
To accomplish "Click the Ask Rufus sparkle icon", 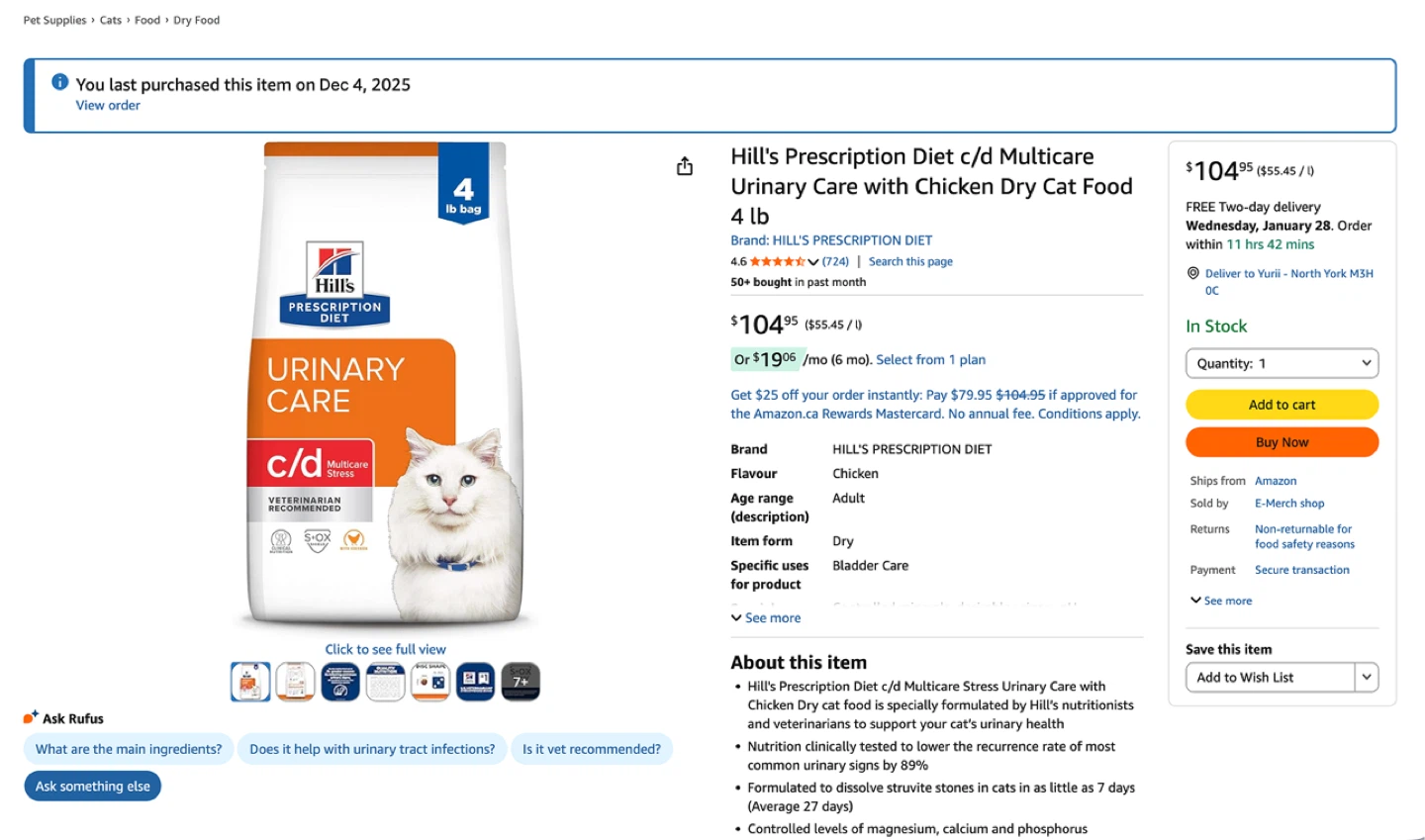I will [x=31, y=717].
